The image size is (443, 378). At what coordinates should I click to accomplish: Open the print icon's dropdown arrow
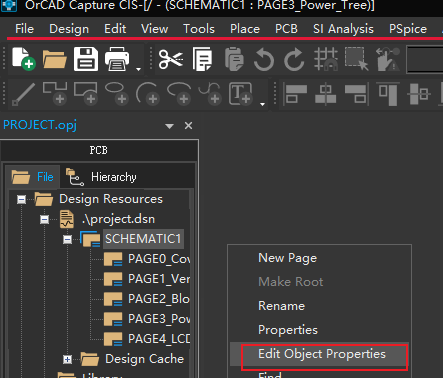point(138,69)
